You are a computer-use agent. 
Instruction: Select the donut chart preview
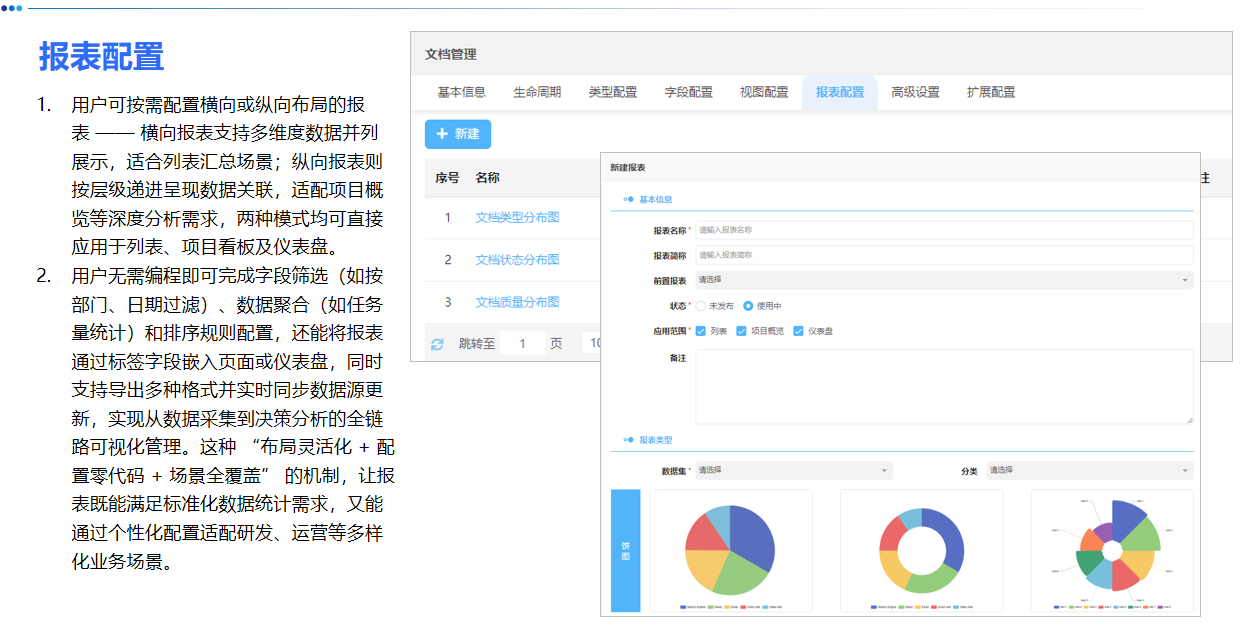pyautogui.click(x=921, y=551)
